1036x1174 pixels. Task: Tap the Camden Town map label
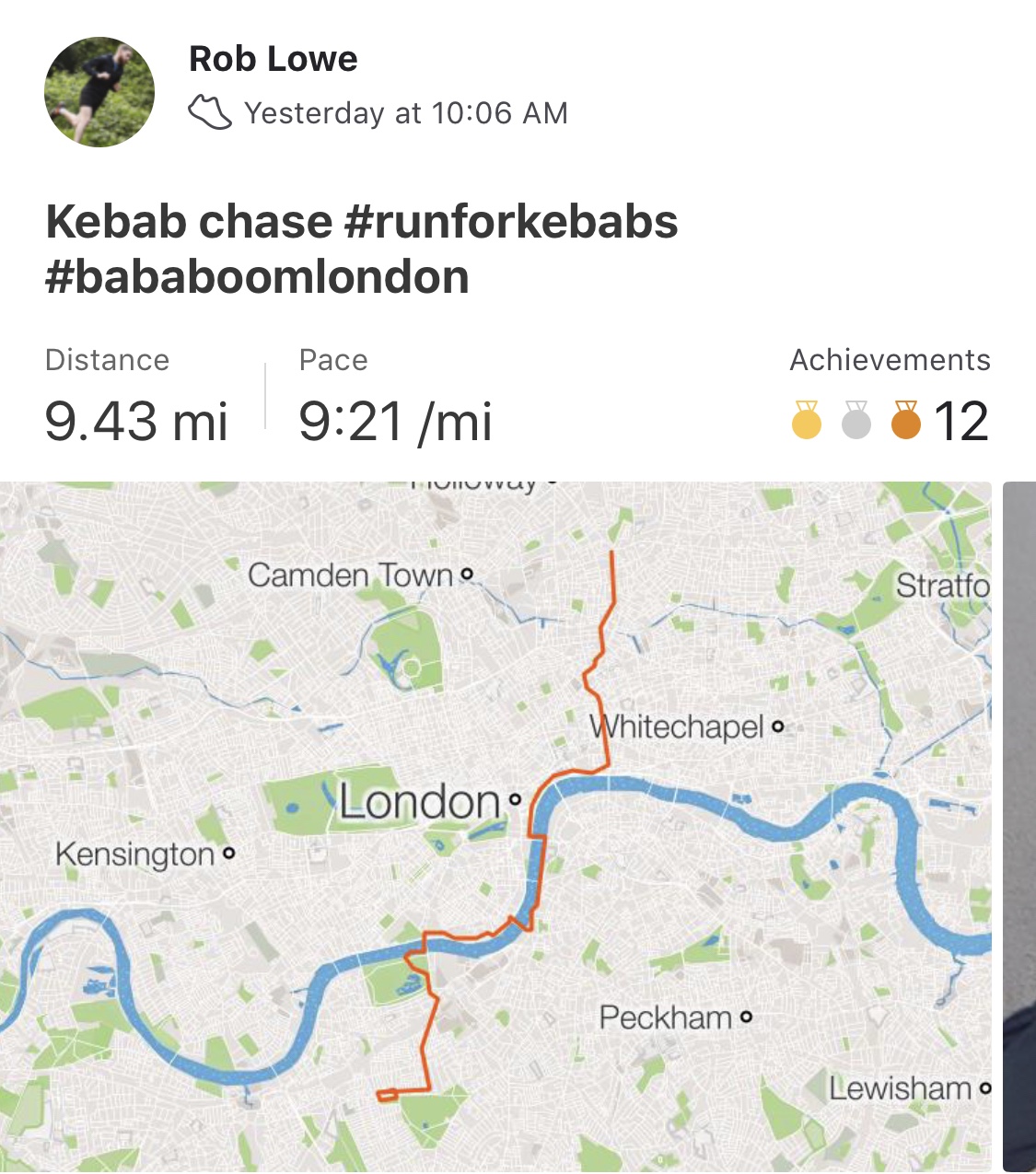click(351, 575)
